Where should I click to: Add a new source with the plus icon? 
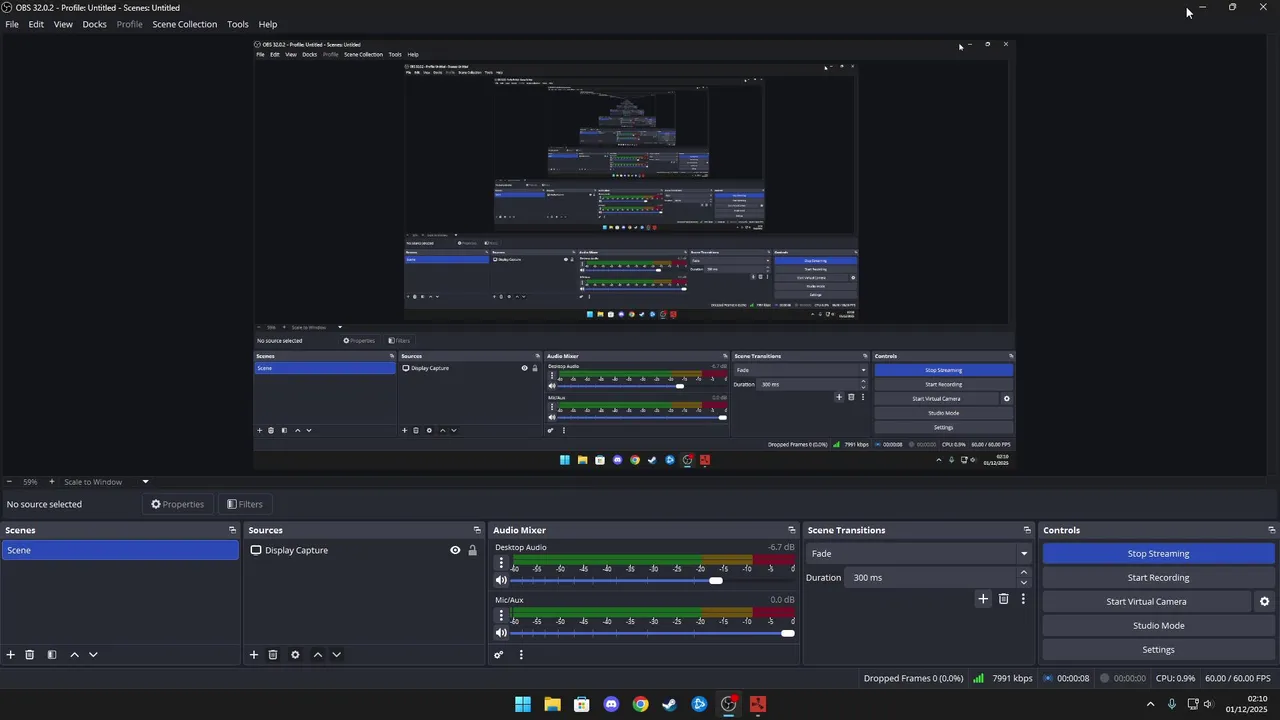[254, 655]
